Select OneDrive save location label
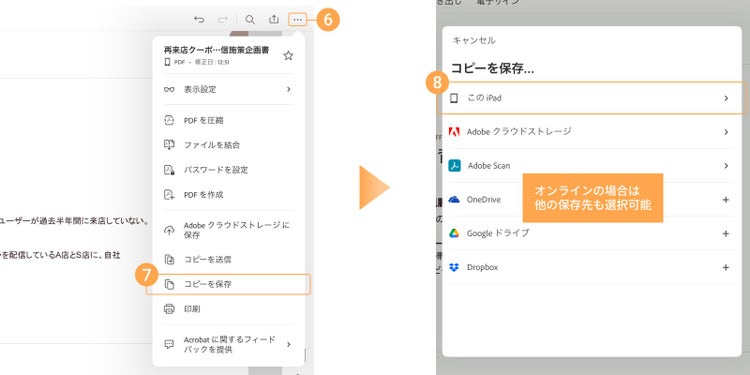 click(484, 200)
